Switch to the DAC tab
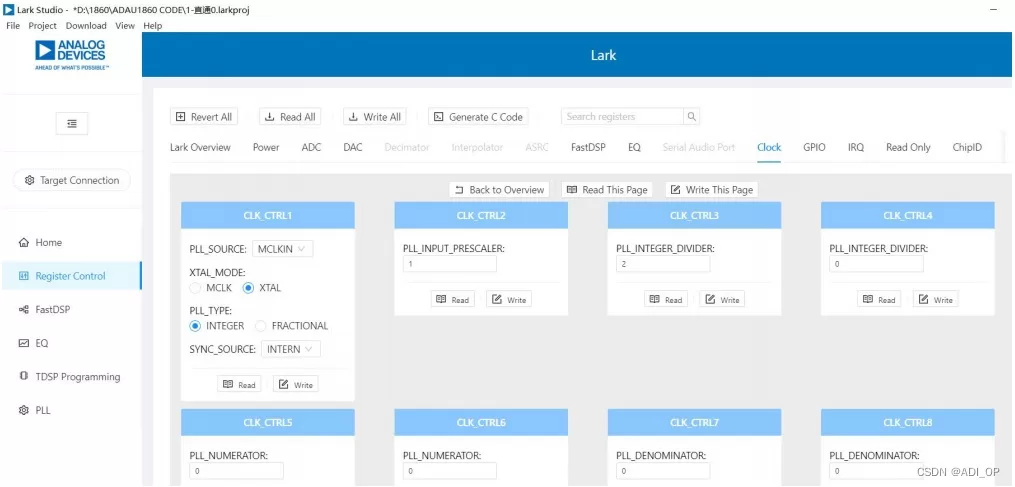The width and height of the screenshot is (1015, 487). click(x=353, y=147)
